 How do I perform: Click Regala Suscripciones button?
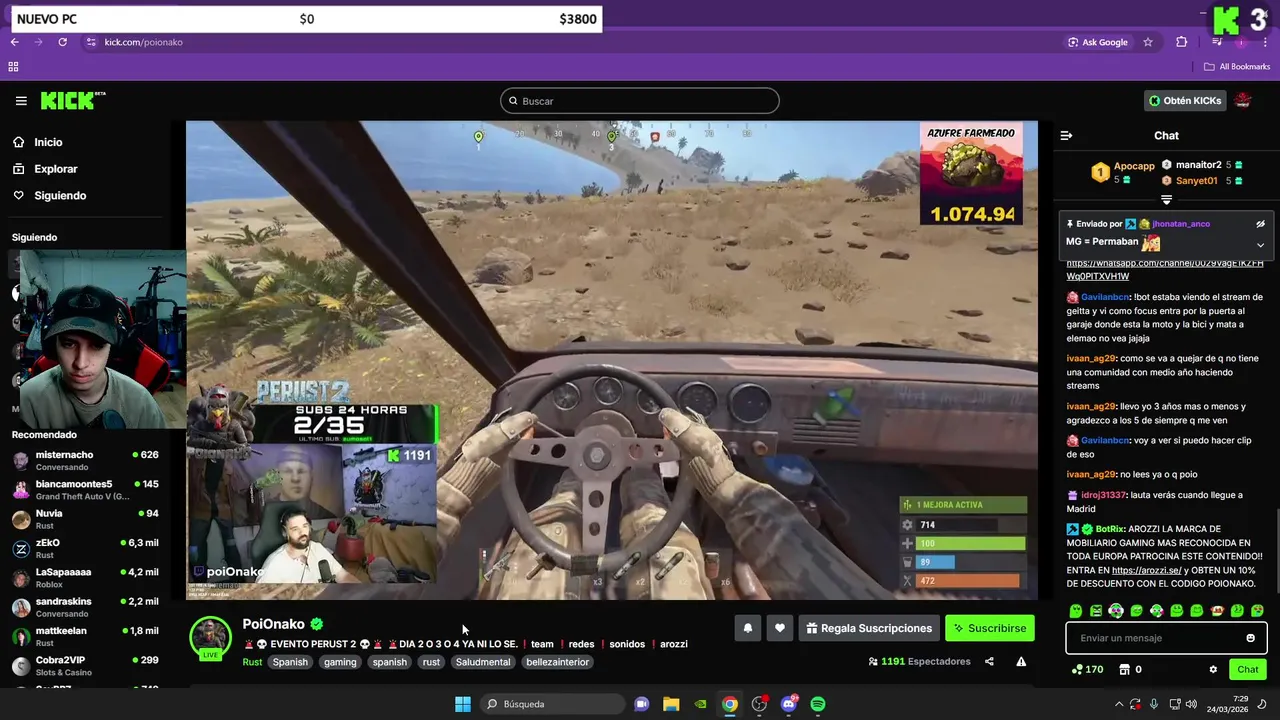pos(869,628)
